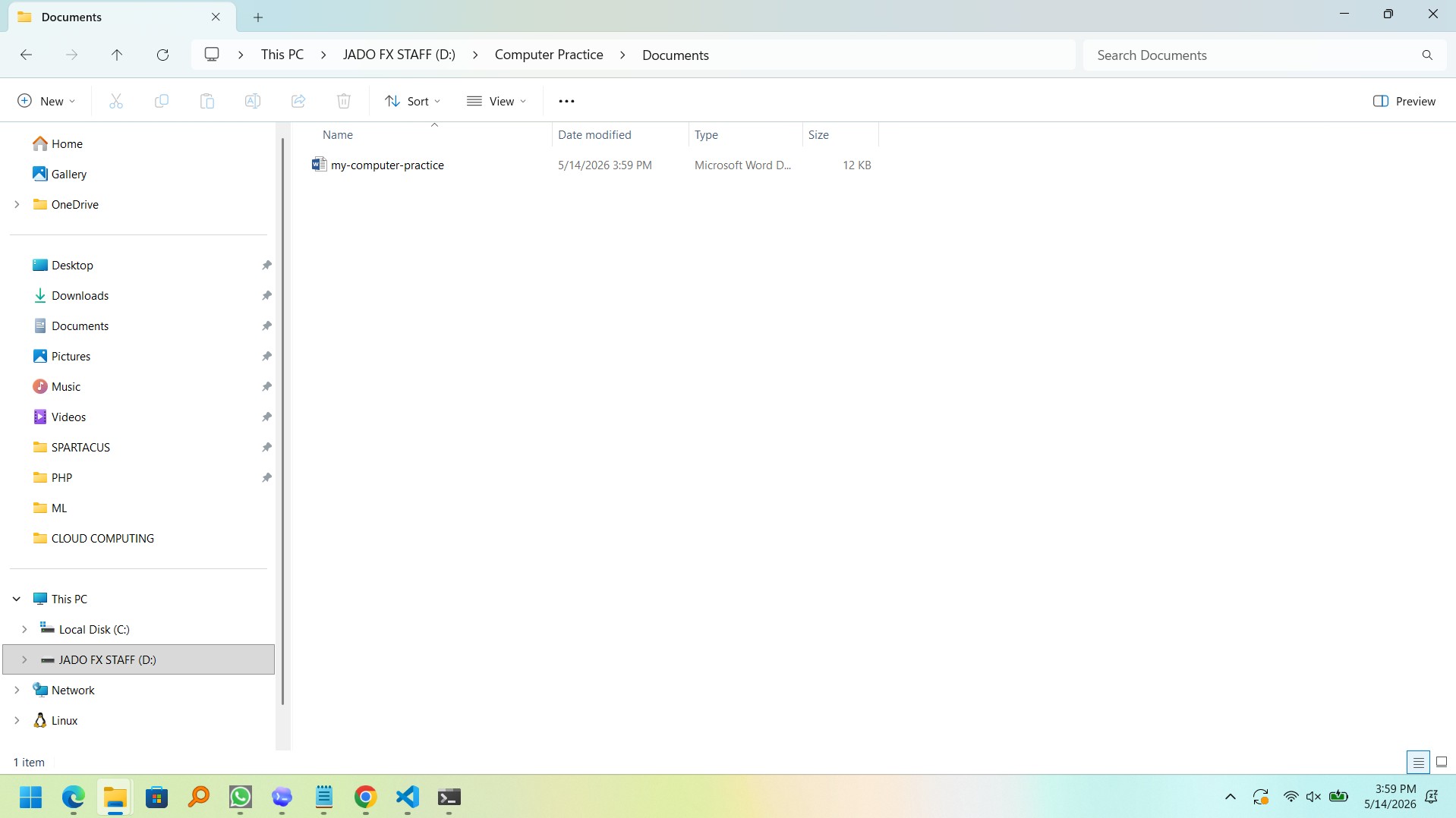1456x818 pixels.
Task: Open Pictures in navigation pane
Action: [61, 356]
